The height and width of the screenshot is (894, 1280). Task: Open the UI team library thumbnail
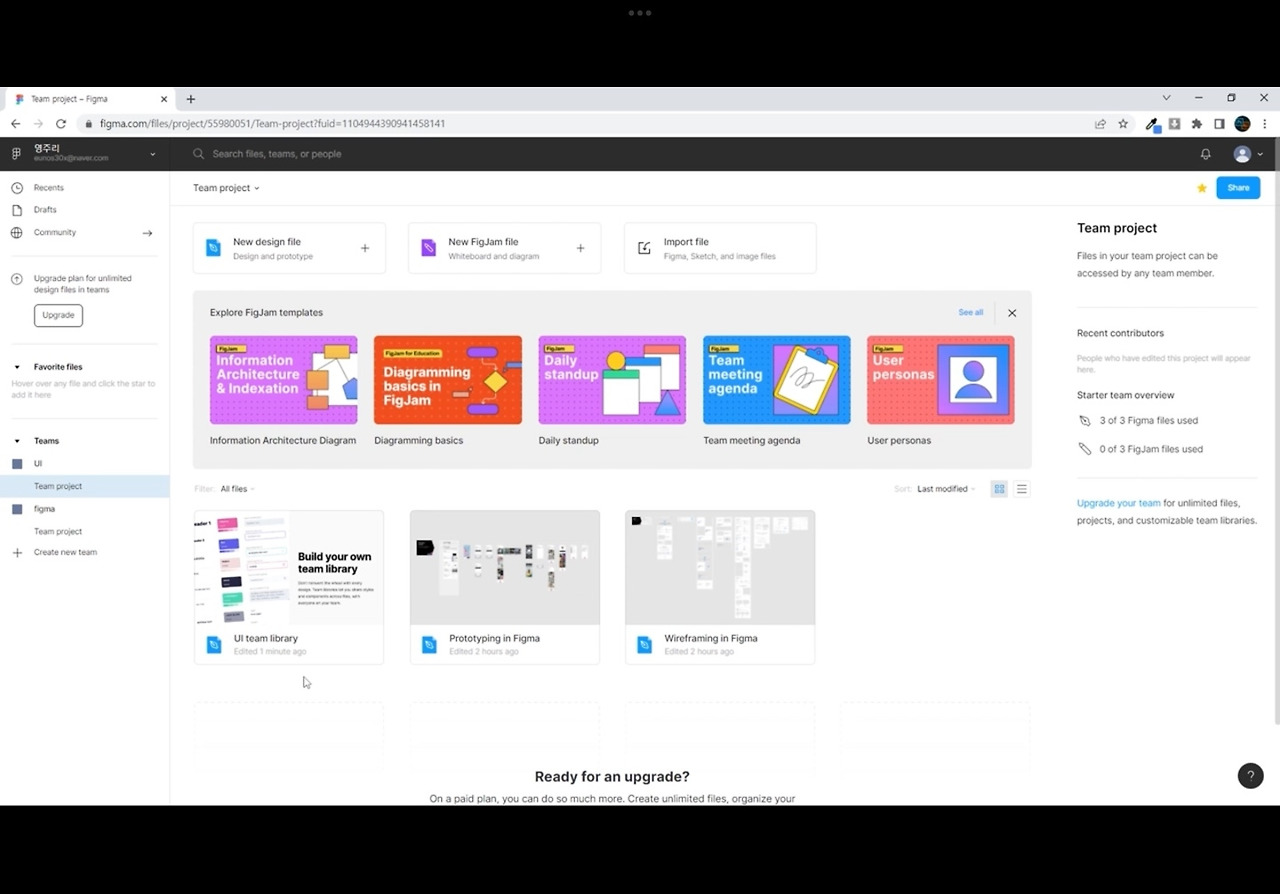pyautogui.click(x=289, y=568)
